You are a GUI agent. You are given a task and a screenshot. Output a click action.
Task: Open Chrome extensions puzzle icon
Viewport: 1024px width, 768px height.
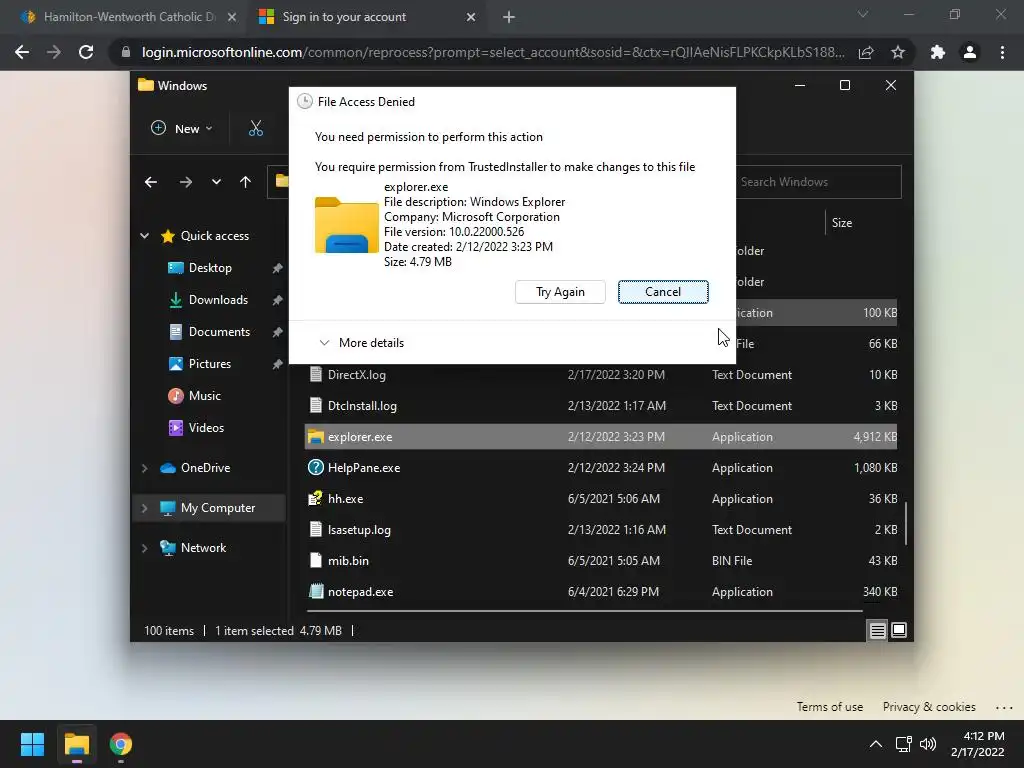pos(938,52)
